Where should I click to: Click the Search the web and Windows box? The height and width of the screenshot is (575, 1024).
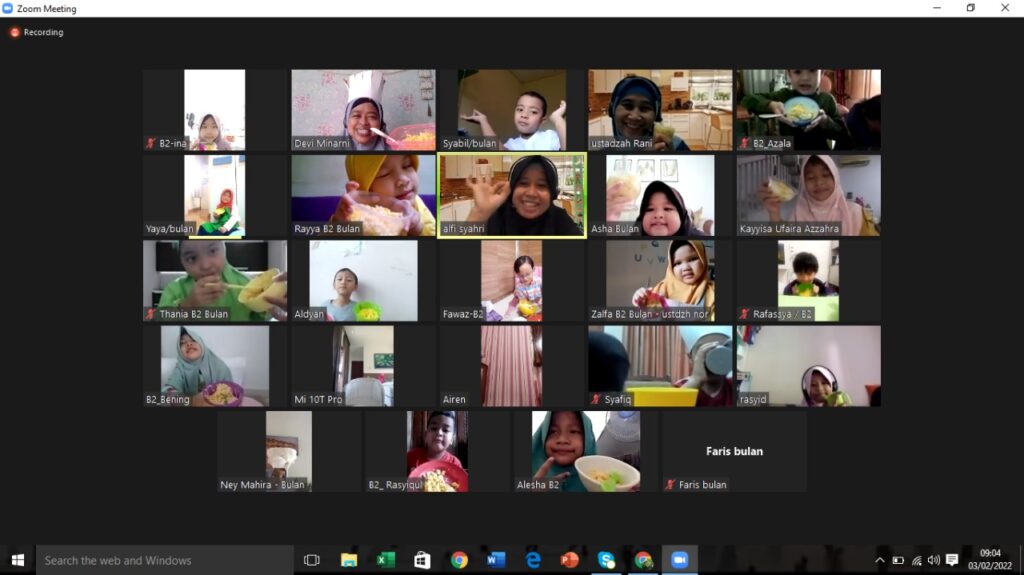click(x=165, y=560)
